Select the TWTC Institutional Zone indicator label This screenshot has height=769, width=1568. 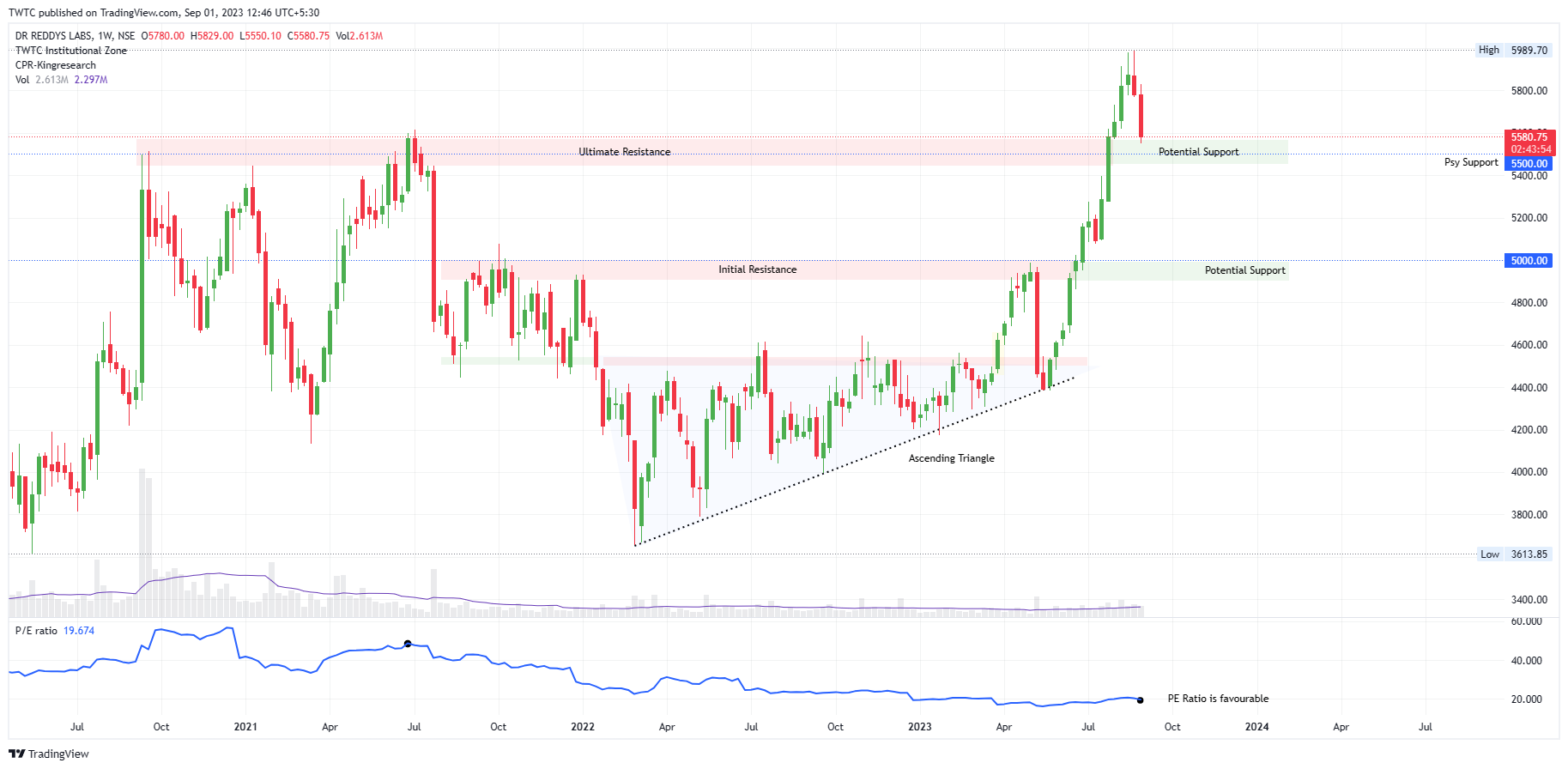pos(71,51)
